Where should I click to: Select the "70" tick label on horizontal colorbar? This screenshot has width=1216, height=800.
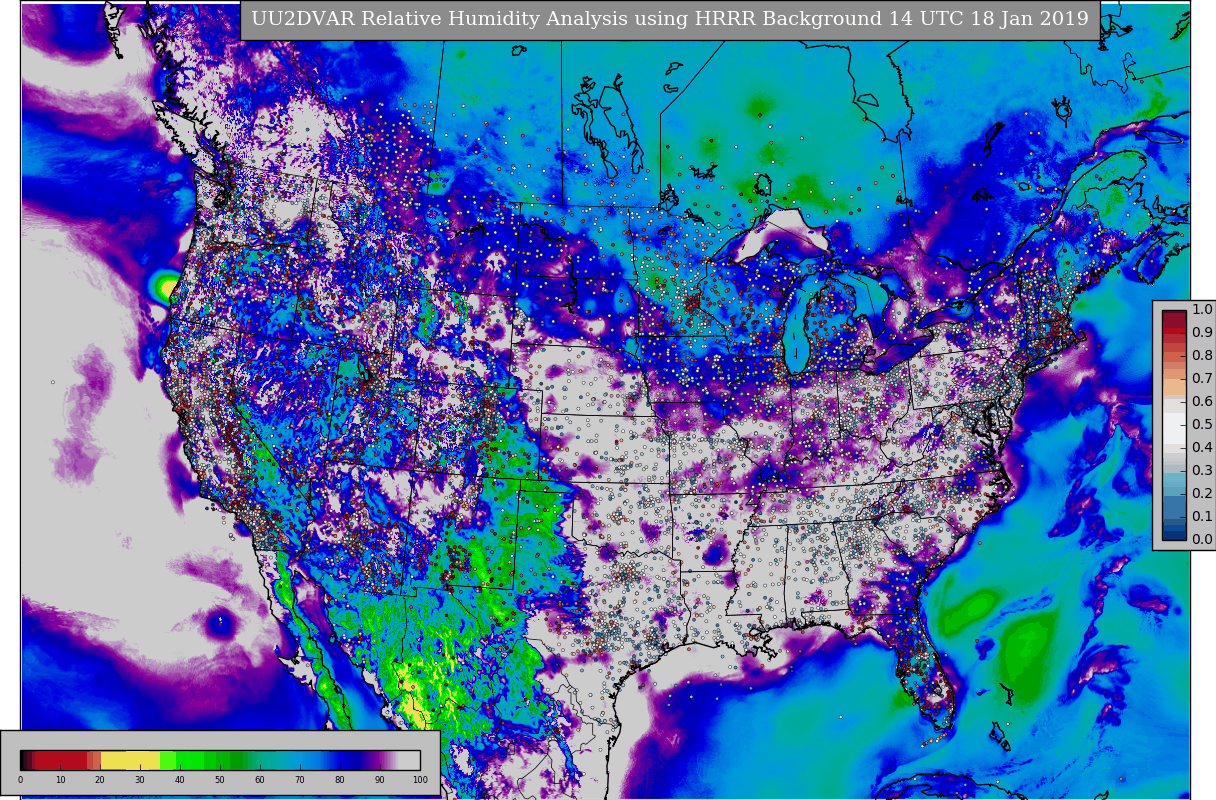300,780
